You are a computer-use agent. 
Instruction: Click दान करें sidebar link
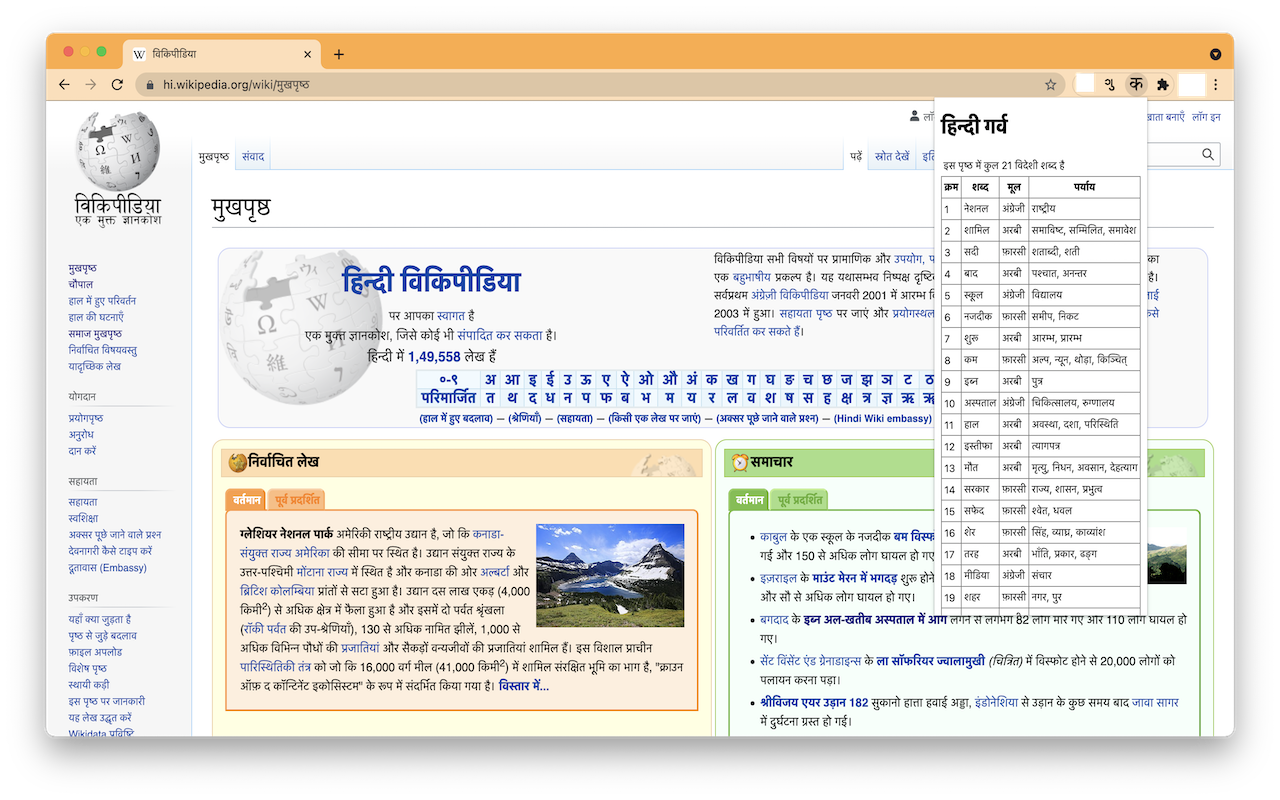coord(83,451)
